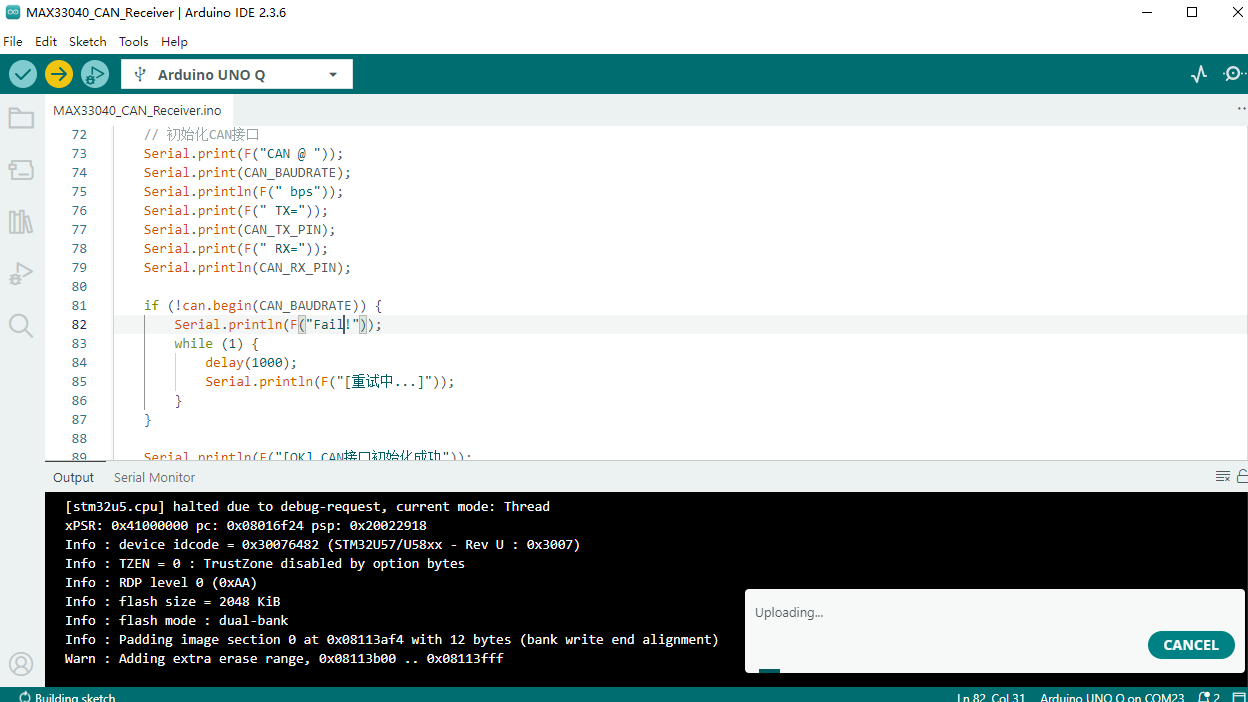Screen dimensions: 1248x702
Task: Switch to the Serial Monitor tab
Action: click(x=155, y=477)
